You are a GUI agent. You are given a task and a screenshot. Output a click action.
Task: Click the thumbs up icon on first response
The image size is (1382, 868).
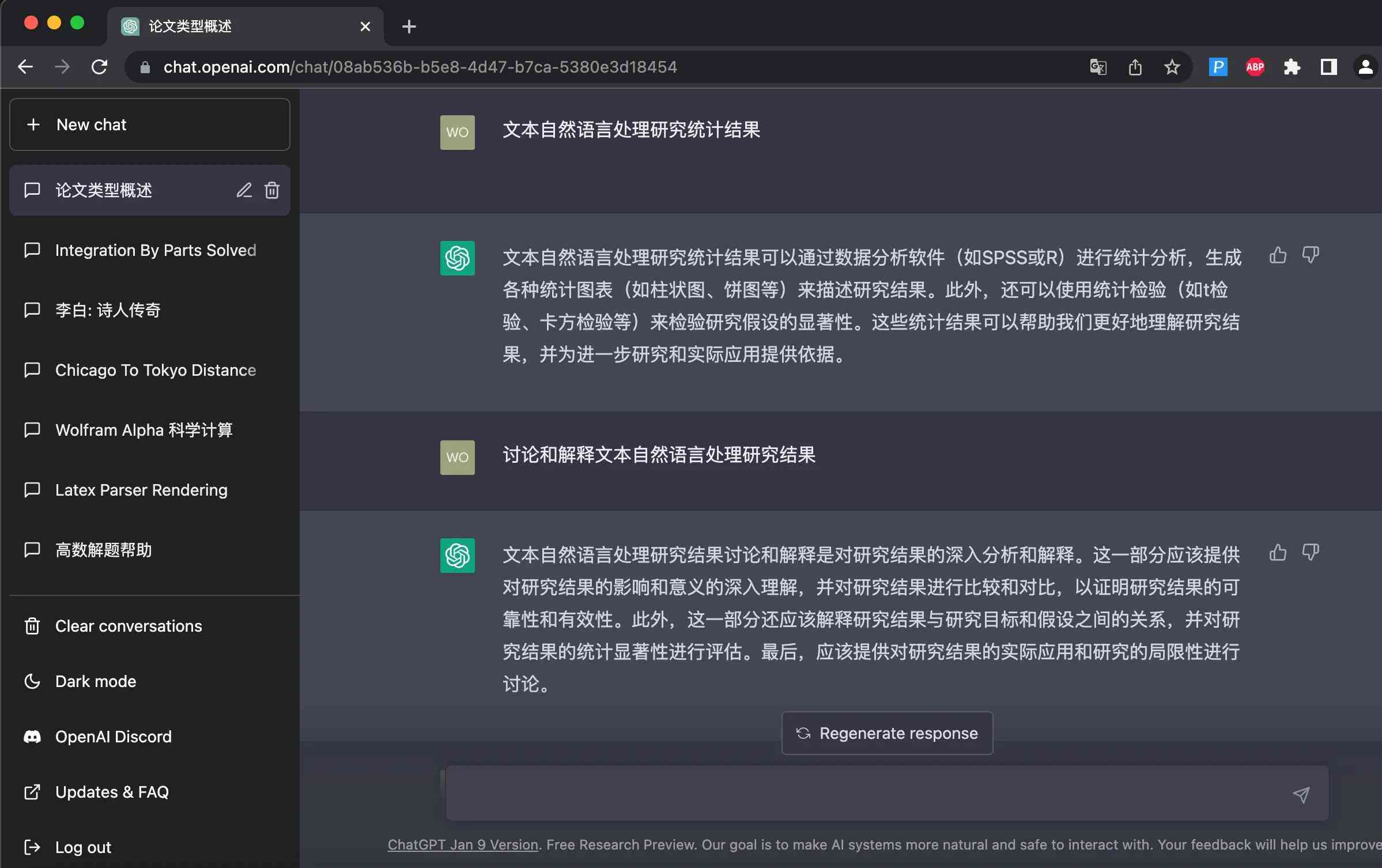[x=1278, y=256]
